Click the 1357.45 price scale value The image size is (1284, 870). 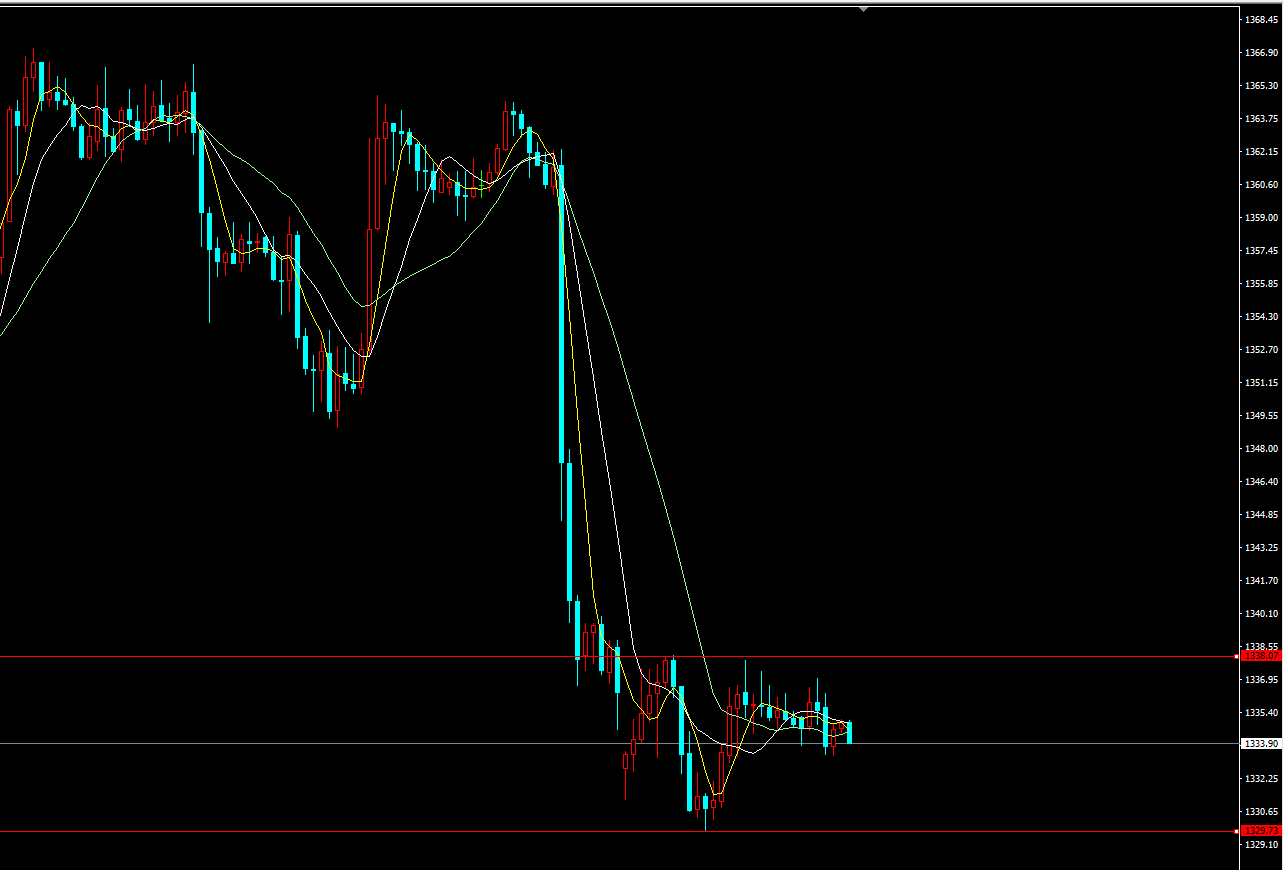[x=1262, y=250]
